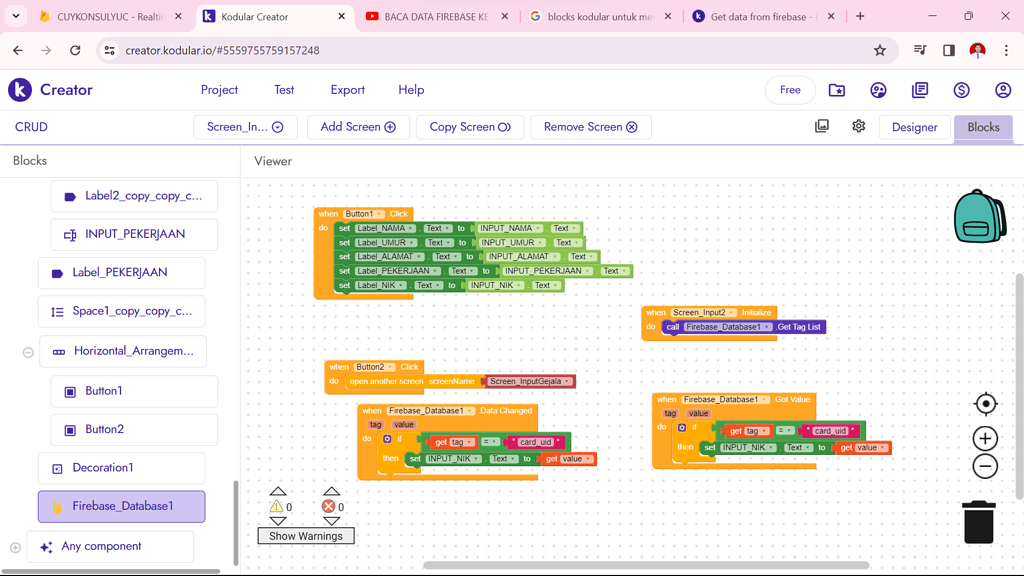Collapse the Horizontal_Arrangement tree node
This screenshot has height=576, width=1024.
[x=28, y=352]
